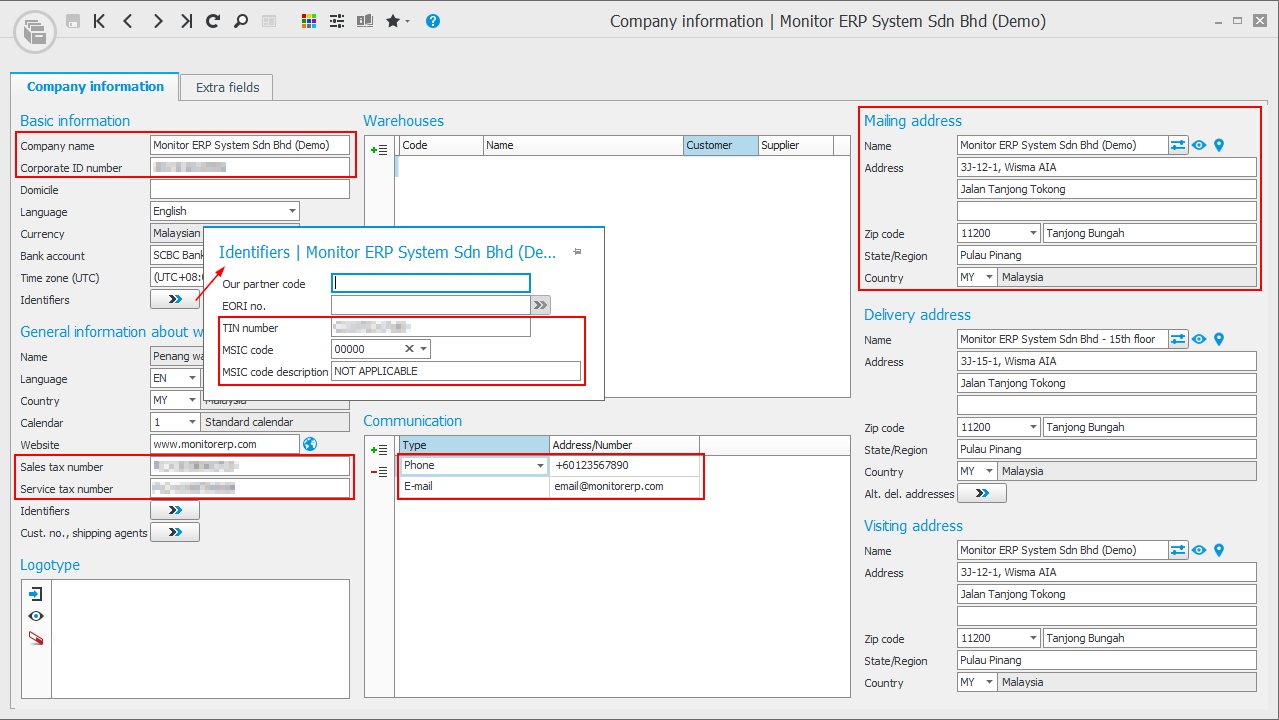Switch to Company information tab

95,87
